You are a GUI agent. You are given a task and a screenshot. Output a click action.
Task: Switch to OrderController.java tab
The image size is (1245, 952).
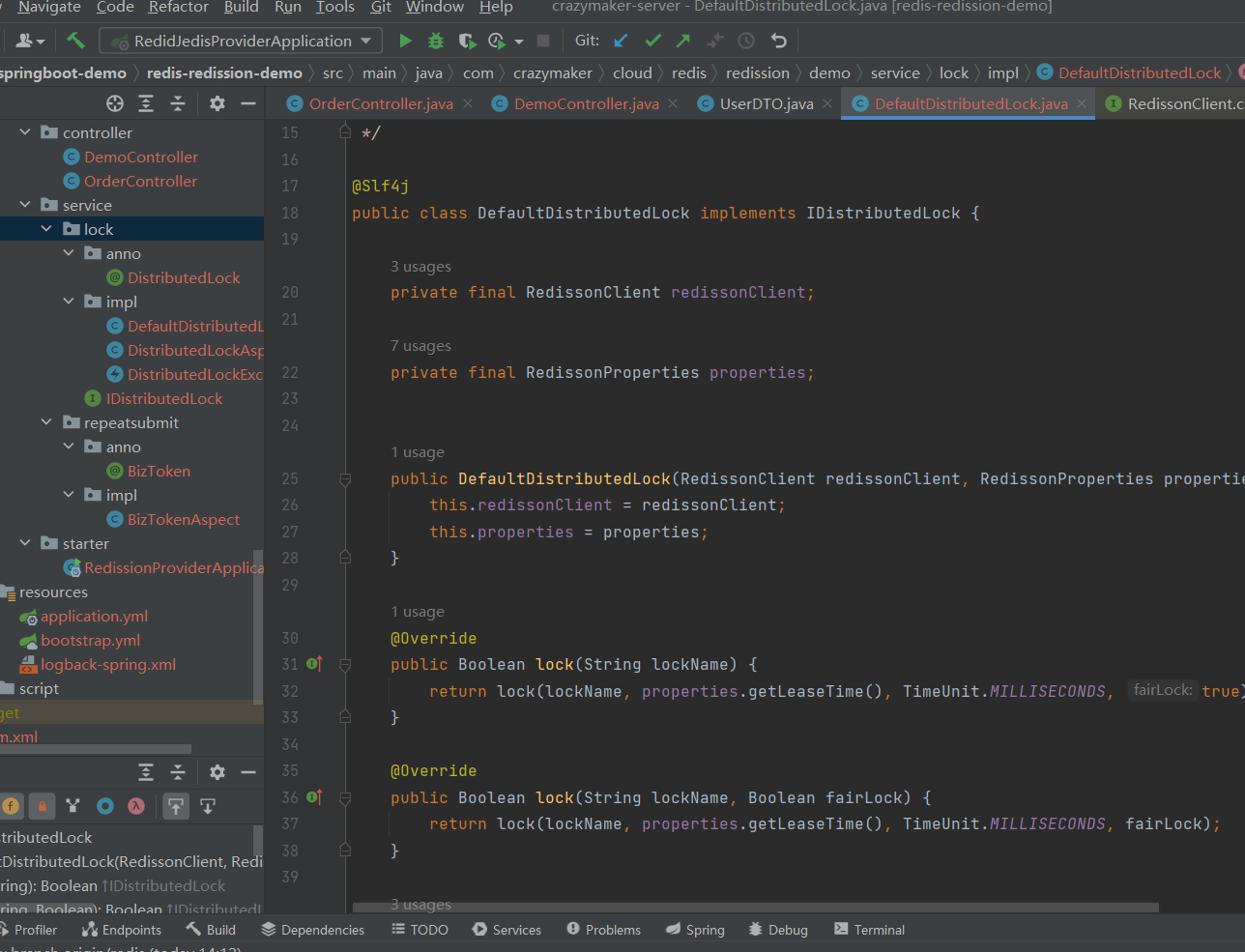[x=381, y=103]
